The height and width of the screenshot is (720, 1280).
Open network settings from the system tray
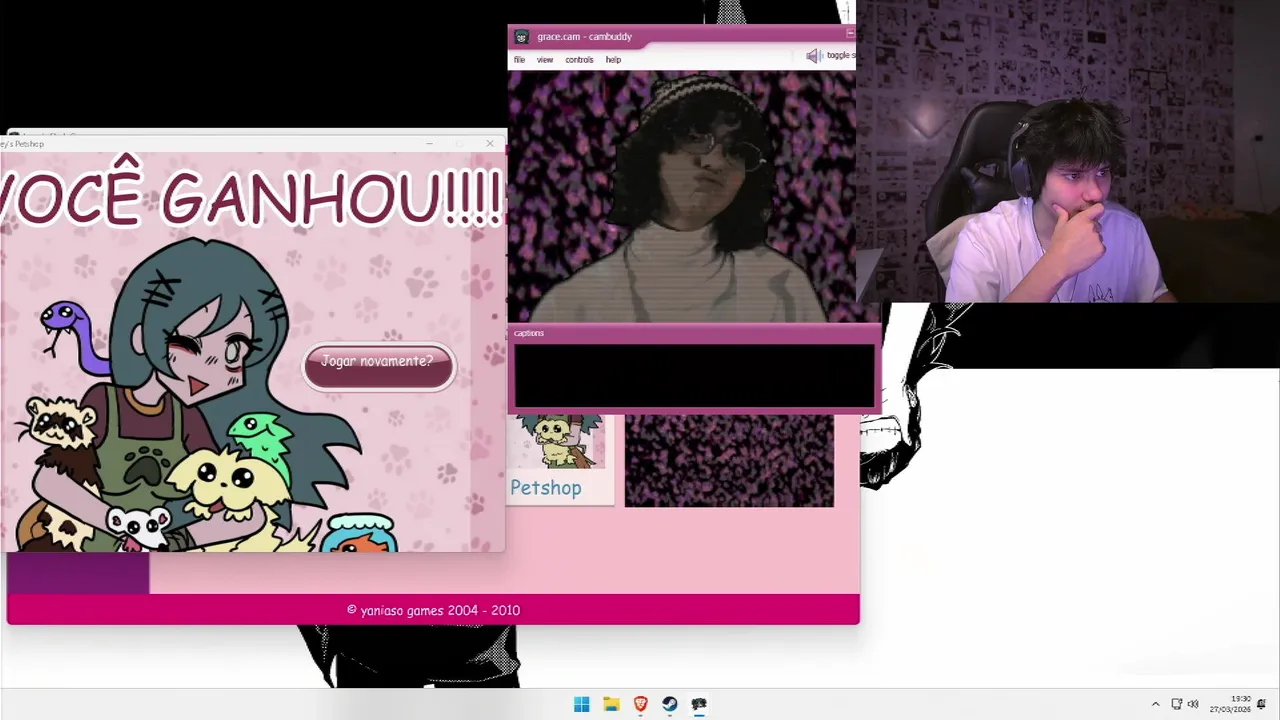coord(1177,705)
